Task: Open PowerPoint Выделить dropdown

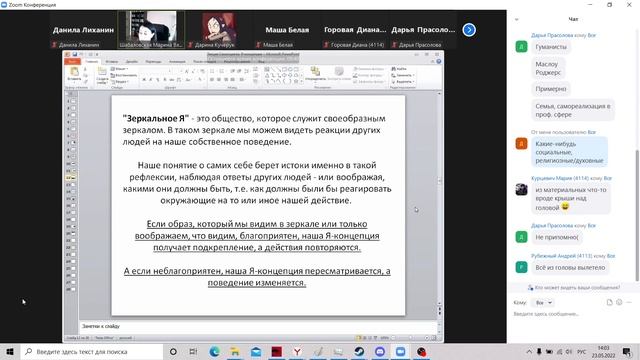Action: [402, 81]
